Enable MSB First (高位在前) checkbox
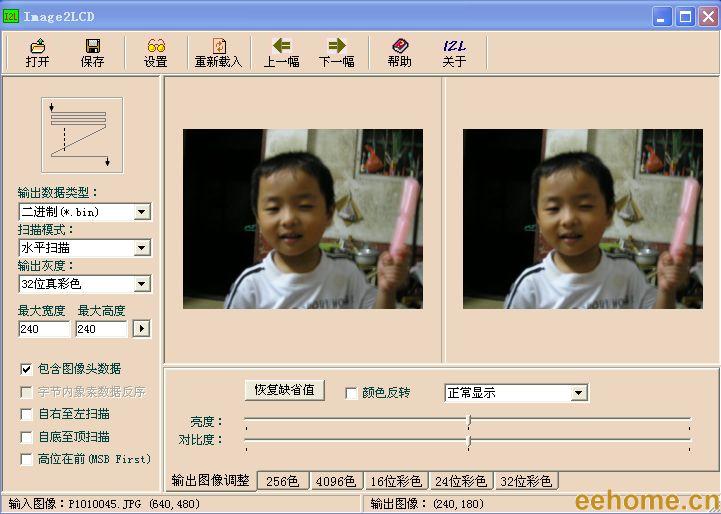The height and width of the screenshot is (514, 721). pyautogui.click(x=26, y=459)
